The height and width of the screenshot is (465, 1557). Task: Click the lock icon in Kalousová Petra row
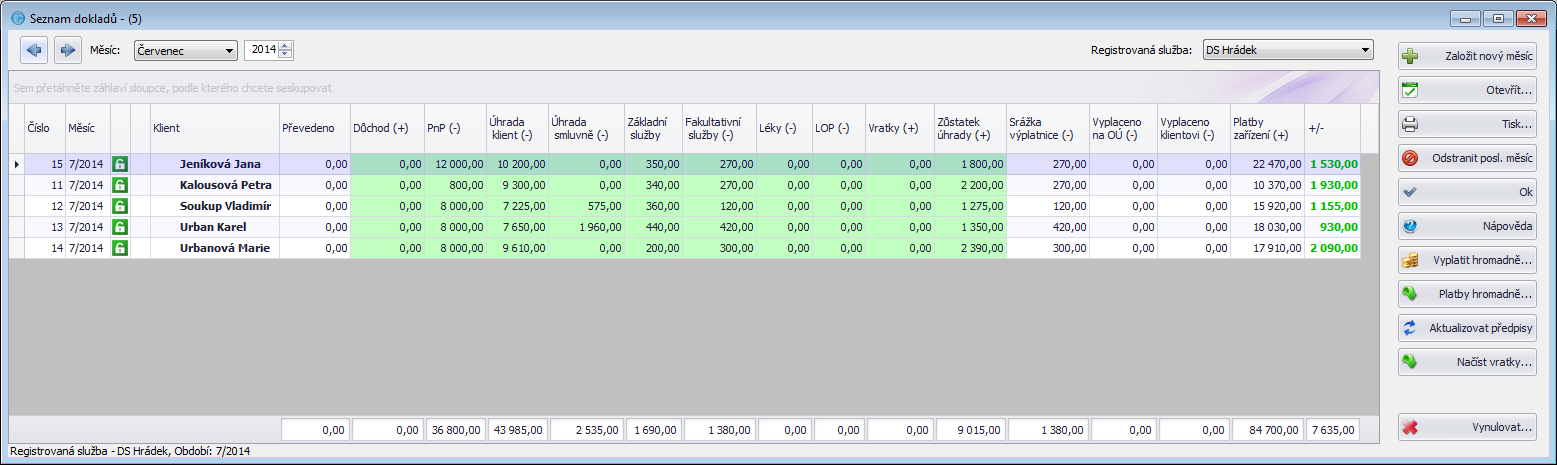click(120, 184)
